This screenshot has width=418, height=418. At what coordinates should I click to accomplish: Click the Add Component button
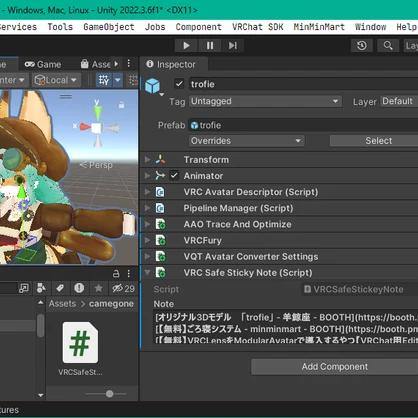coord(334,367)
